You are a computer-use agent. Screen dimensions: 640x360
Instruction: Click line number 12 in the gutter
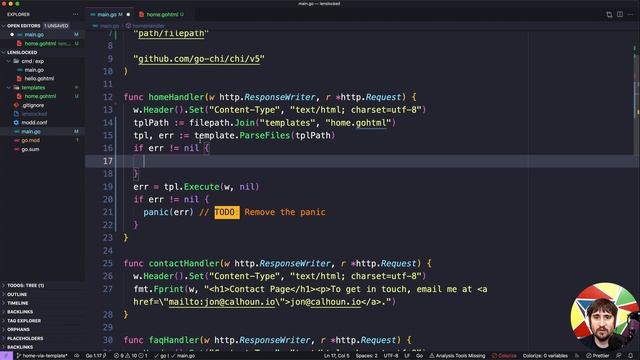click(107, 97)
